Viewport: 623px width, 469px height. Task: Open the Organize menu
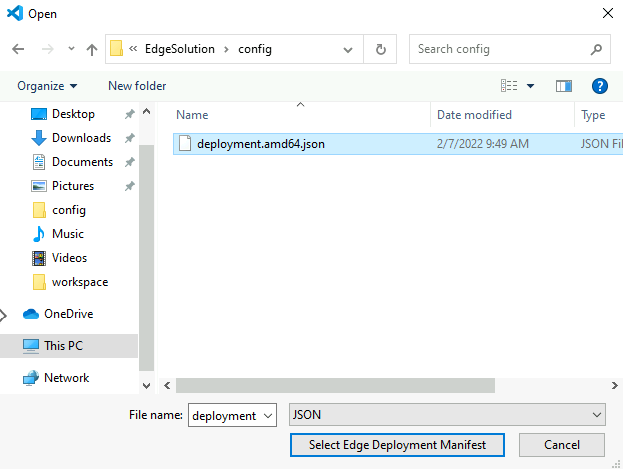click(x=47, y=86)
